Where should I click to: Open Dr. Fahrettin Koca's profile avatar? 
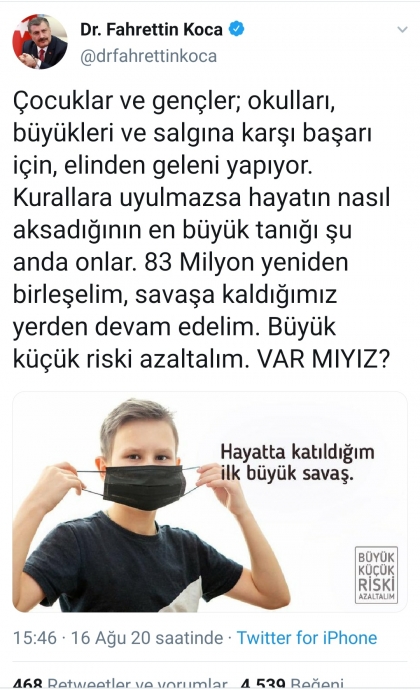tap(40, 41)
